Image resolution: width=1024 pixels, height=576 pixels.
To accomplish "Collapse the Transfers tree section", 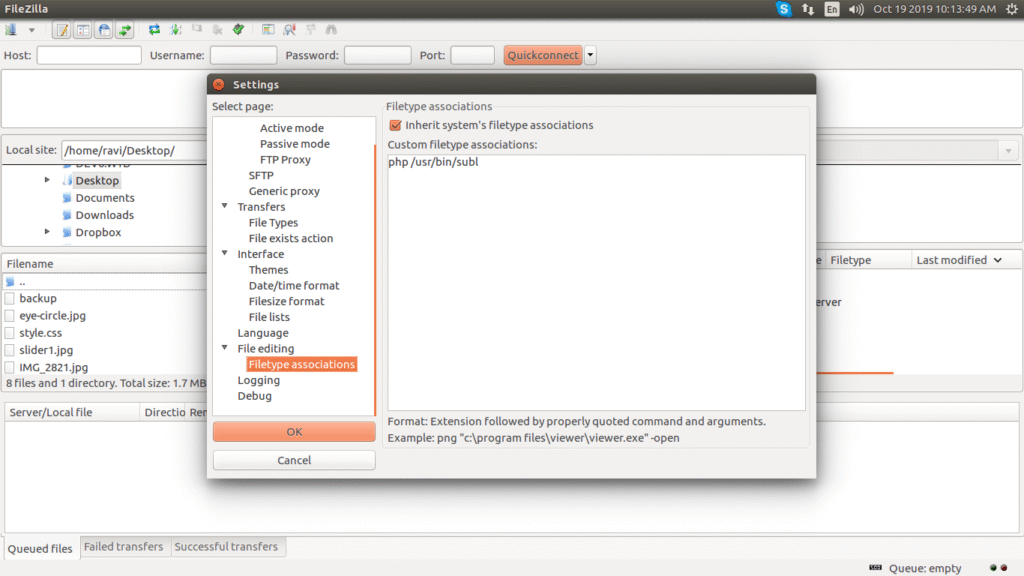I will point(225,207).
